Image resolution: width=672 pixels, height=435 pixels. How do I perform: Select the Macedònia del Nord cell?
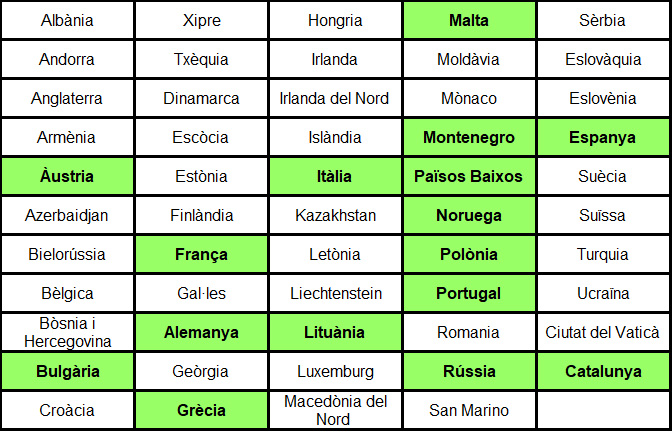pyautogui.click(x=335, y=410)
